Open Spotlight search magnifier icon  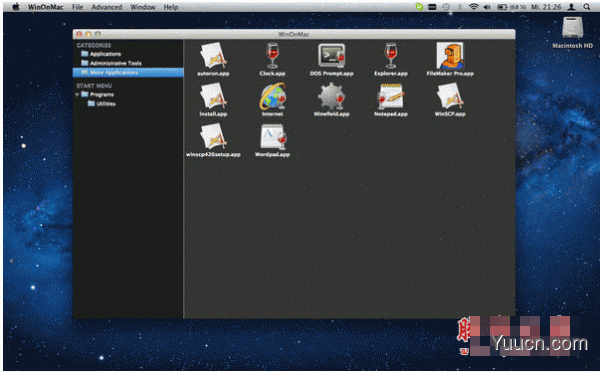tap(587, 7)
